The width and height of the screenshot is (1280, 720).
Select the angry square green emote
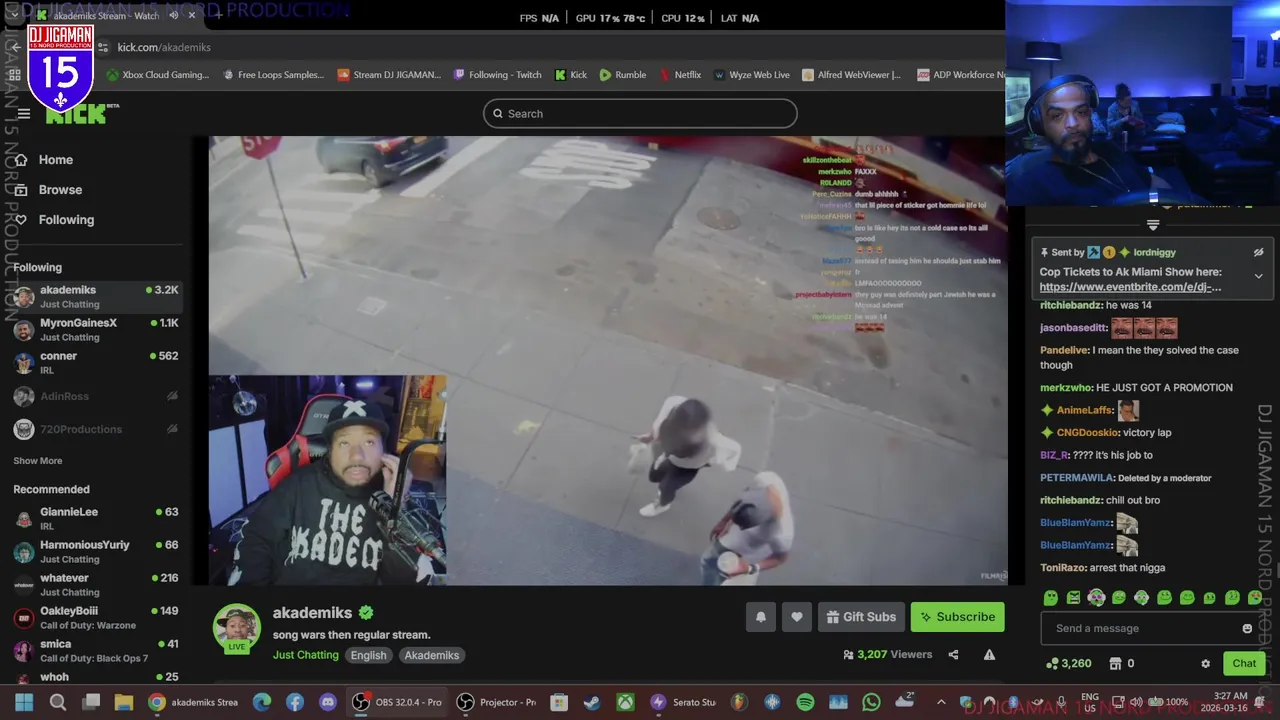[x=1073, y=598]
